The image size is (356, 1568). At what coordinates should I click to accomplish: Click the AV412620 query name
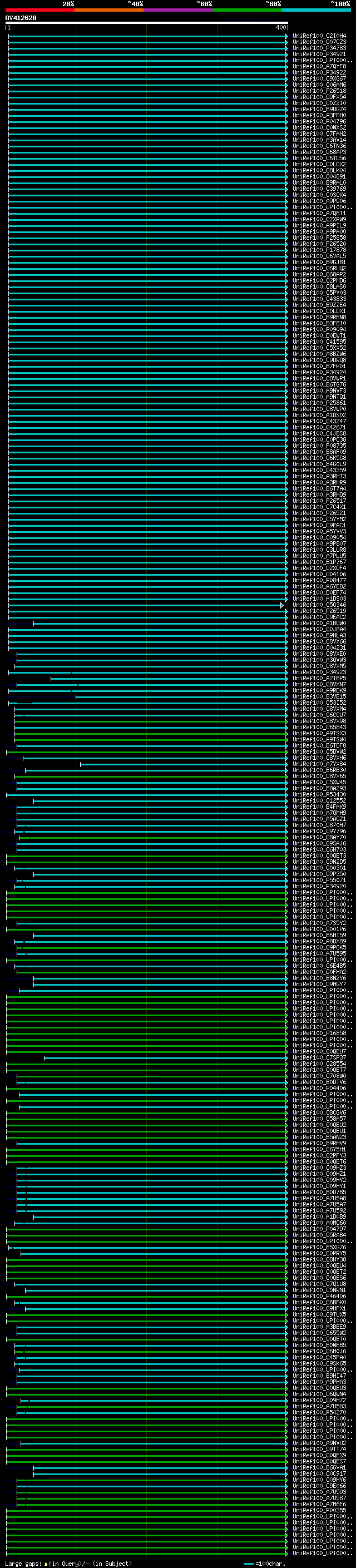[21, 18]
